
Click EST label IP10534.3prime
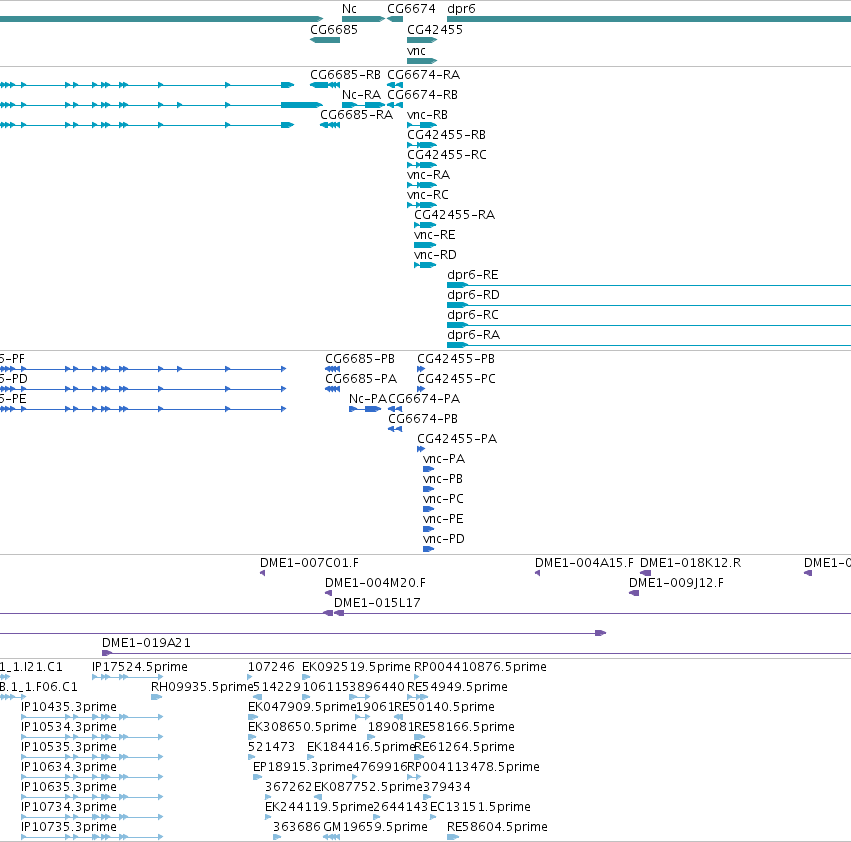(69, 727)
